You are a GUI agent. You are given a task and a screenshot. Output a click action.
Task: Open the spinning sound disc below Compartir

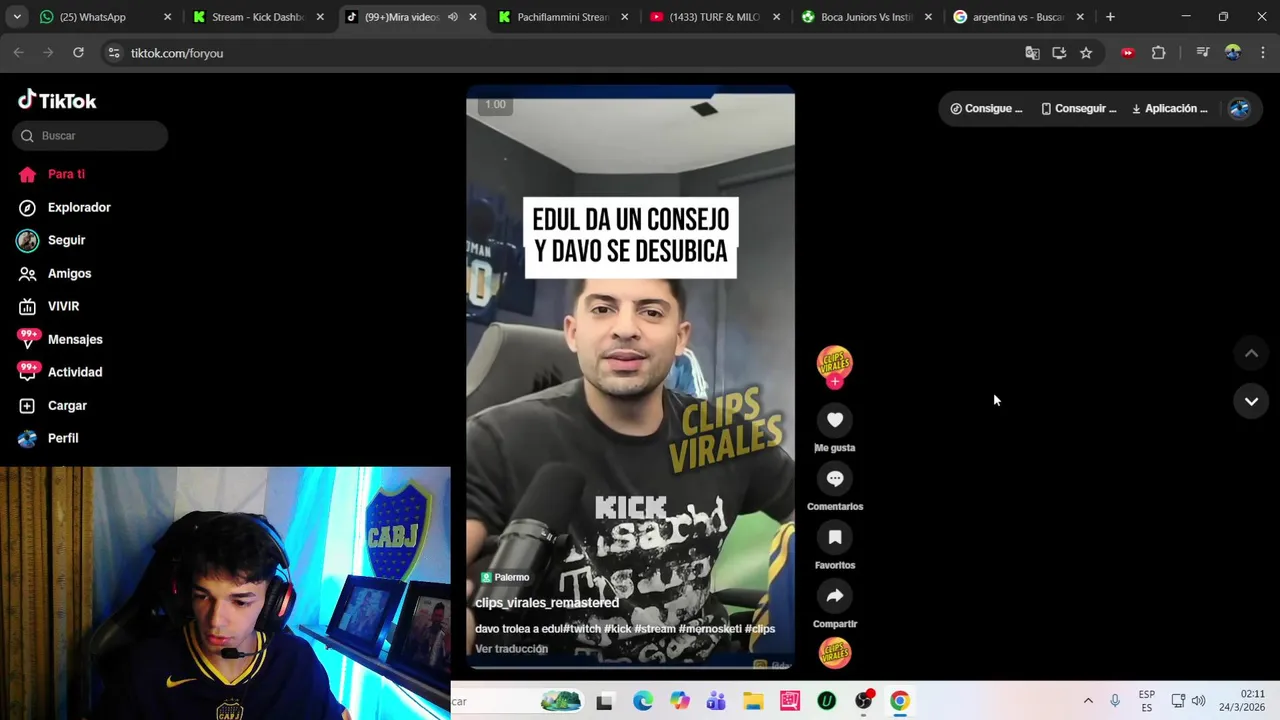835,653
